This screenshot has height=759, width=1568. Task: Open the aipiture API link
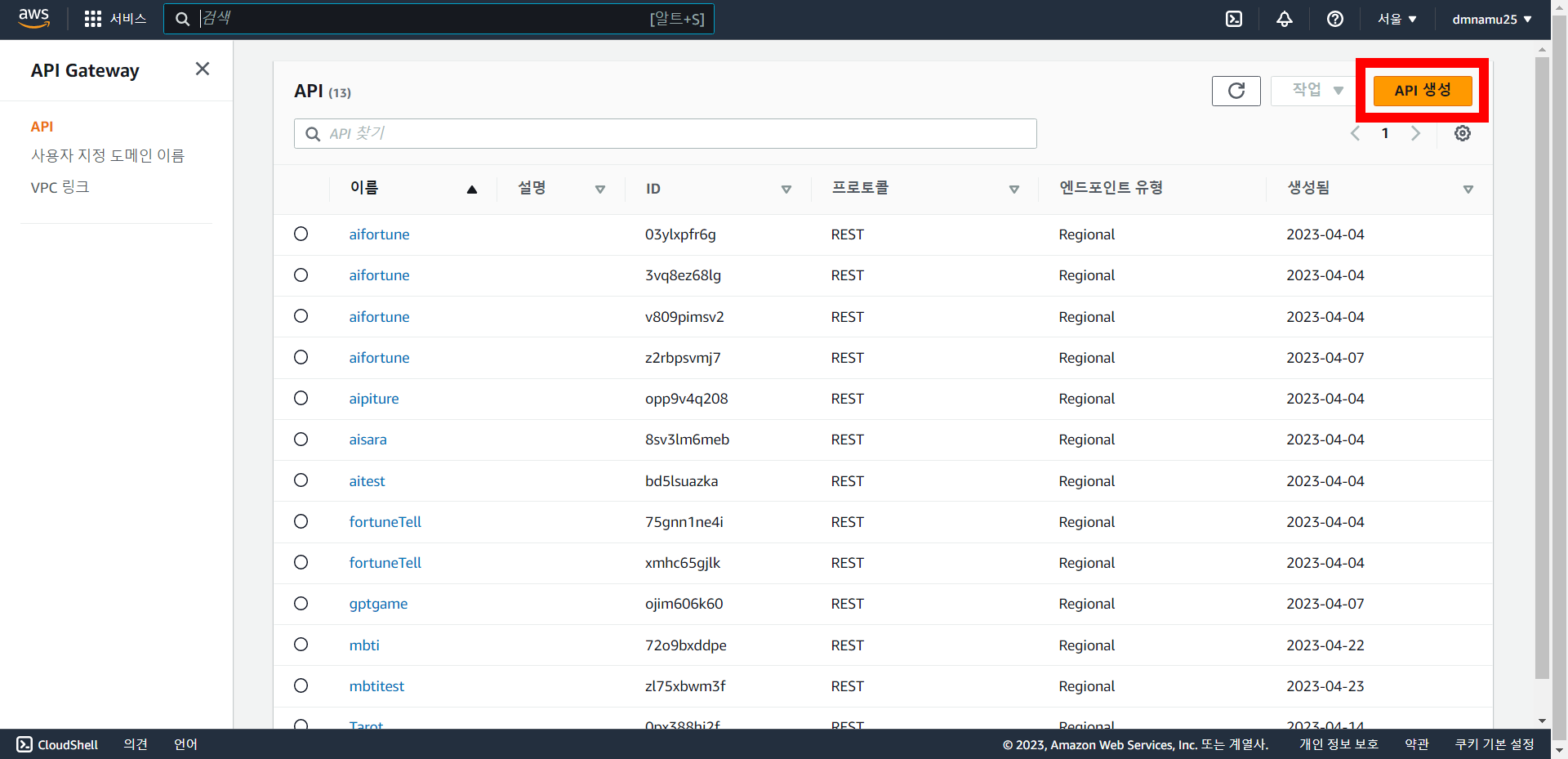pos(374,399)
